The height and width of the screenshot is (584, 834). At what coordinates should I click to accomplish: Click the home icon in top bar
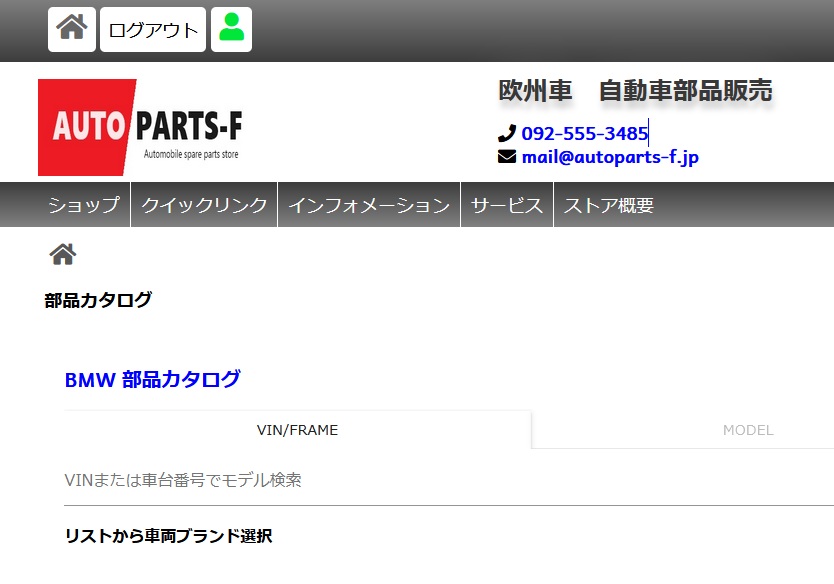(x=72, y=29)
